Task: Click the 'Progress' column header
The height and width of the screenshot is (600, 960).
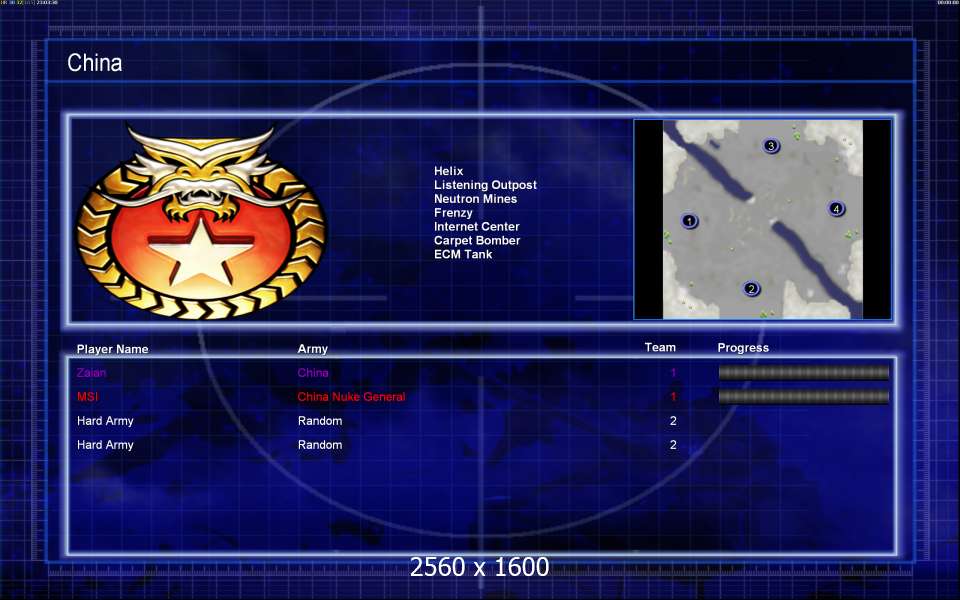Action: coord(743,348)
